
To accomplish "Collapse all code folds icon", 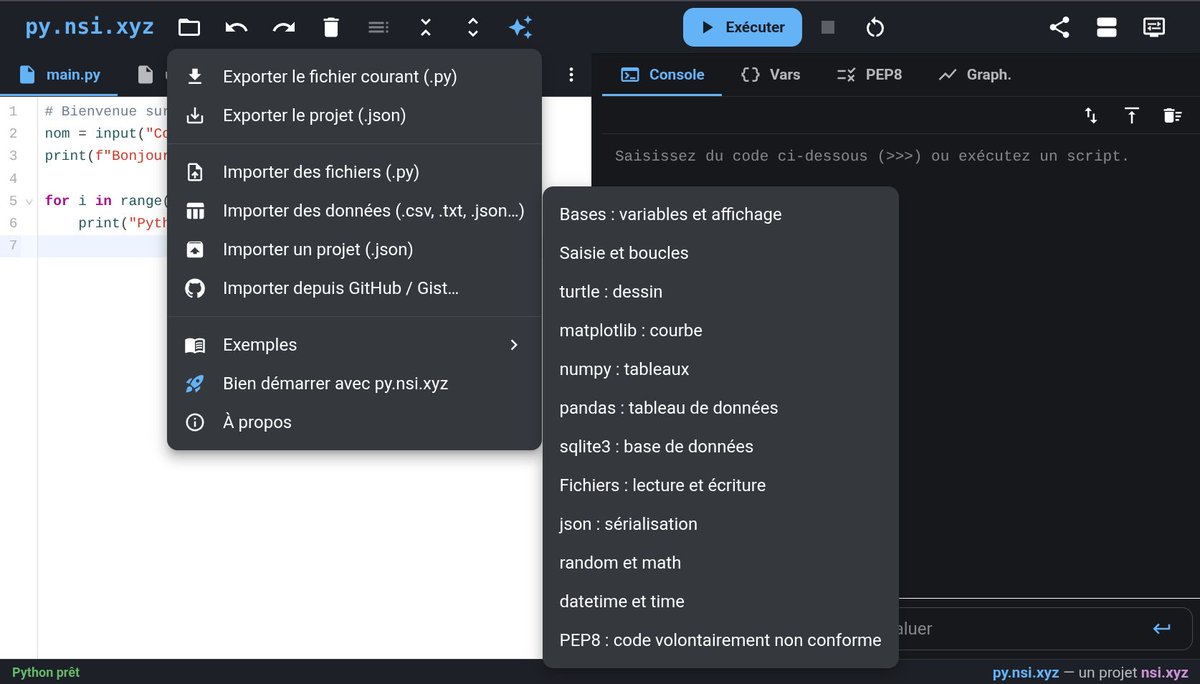I will point(426,28).
